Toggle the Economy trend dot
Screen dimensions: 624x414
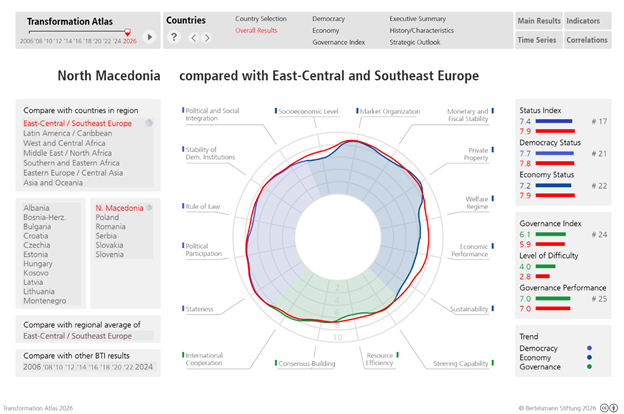click(589, 357)
